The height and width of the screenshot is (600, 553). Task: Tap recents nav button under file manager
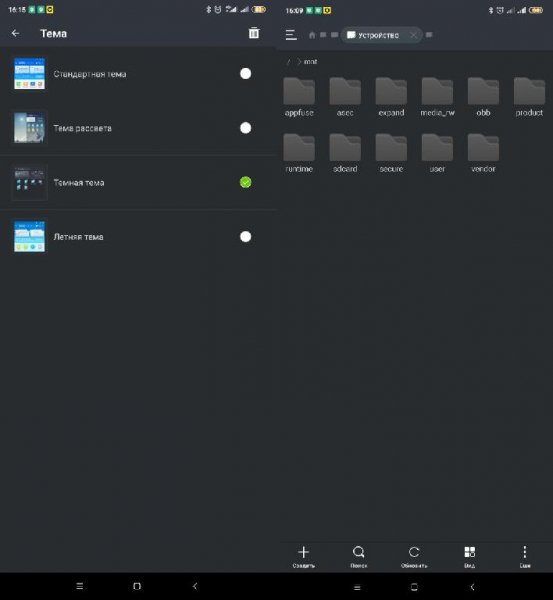point(357,587)
